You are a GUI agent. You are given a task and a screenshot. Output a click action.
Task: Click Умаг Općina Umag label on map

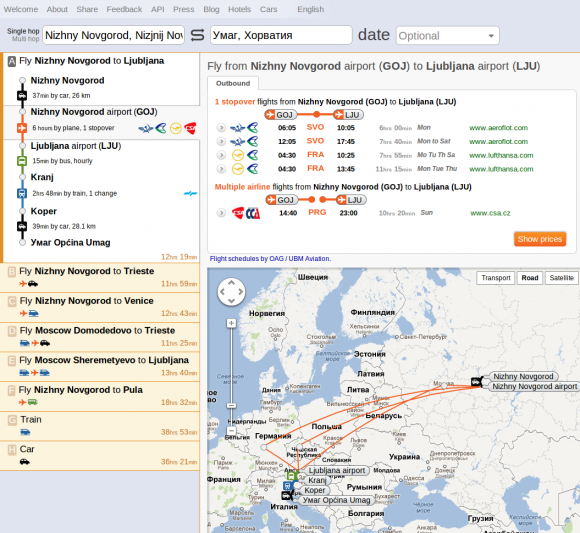point(336,500)
